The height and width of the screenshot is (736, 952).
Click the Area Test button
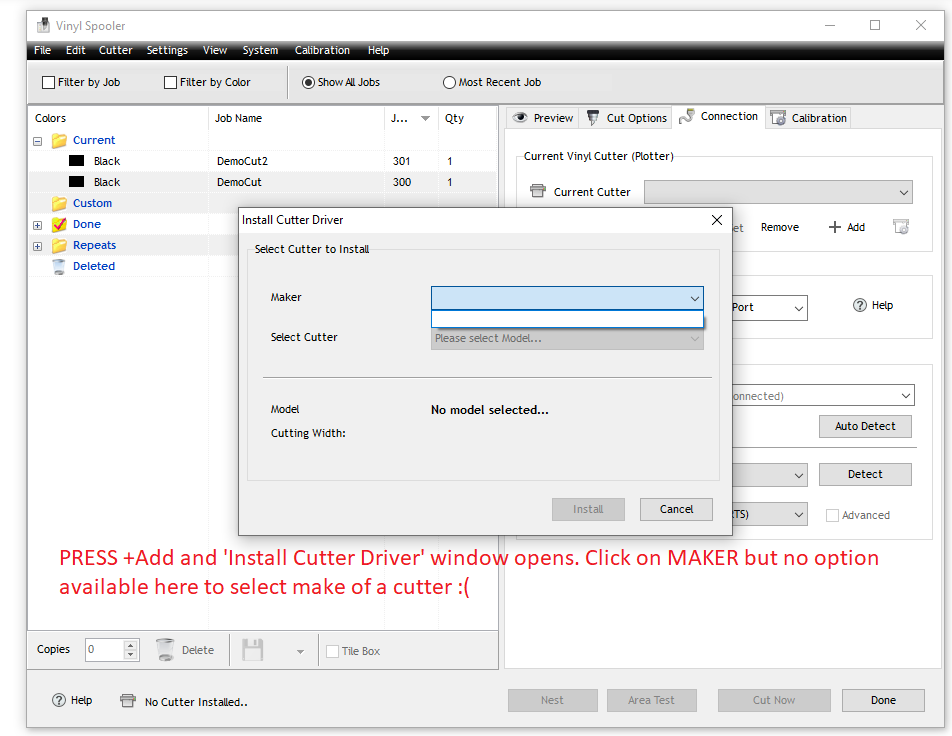pyautogui.click(x=651, y=700)
